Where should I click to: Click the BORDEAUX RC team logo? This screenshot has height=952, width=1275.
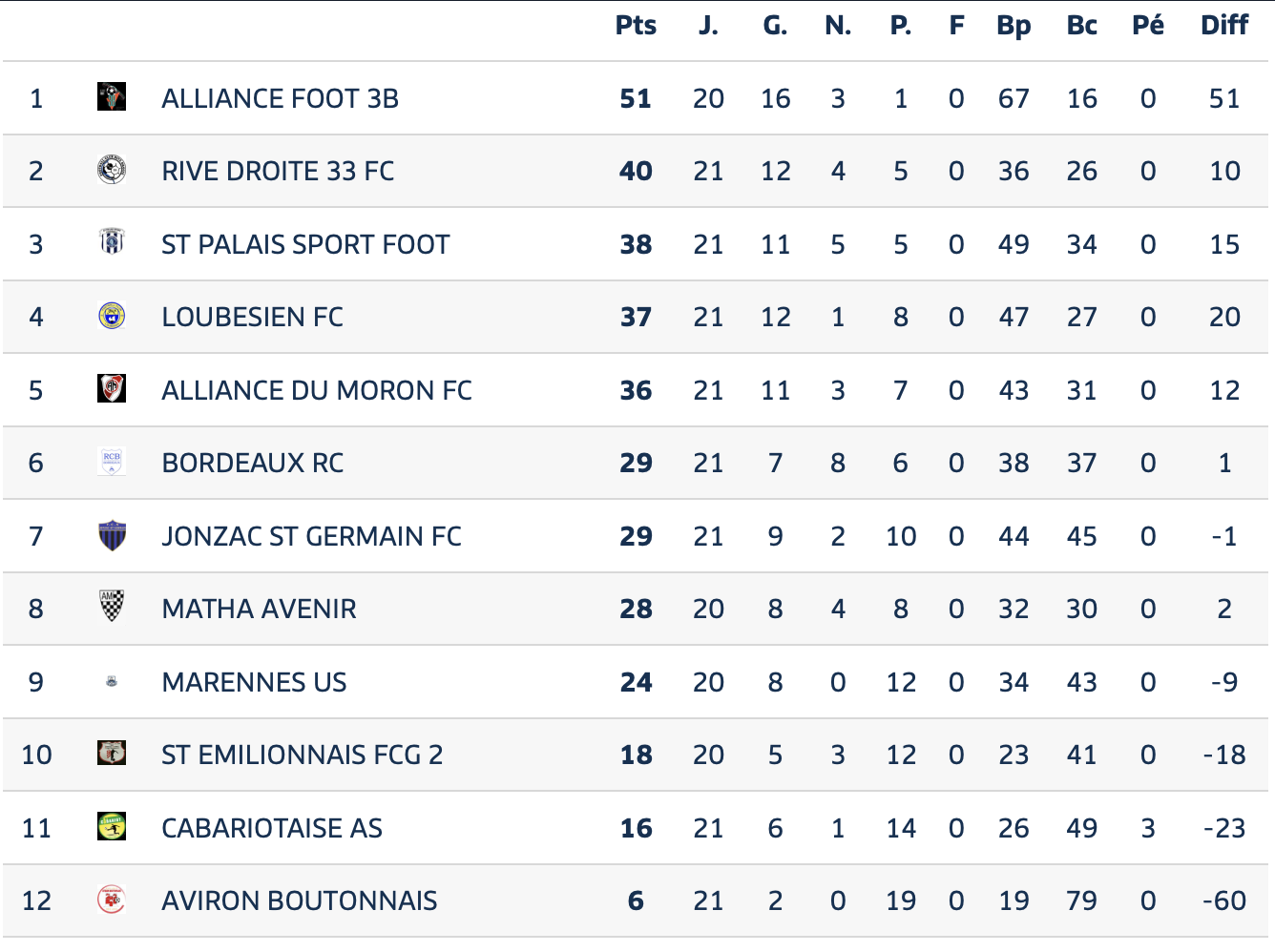[112, 462]
